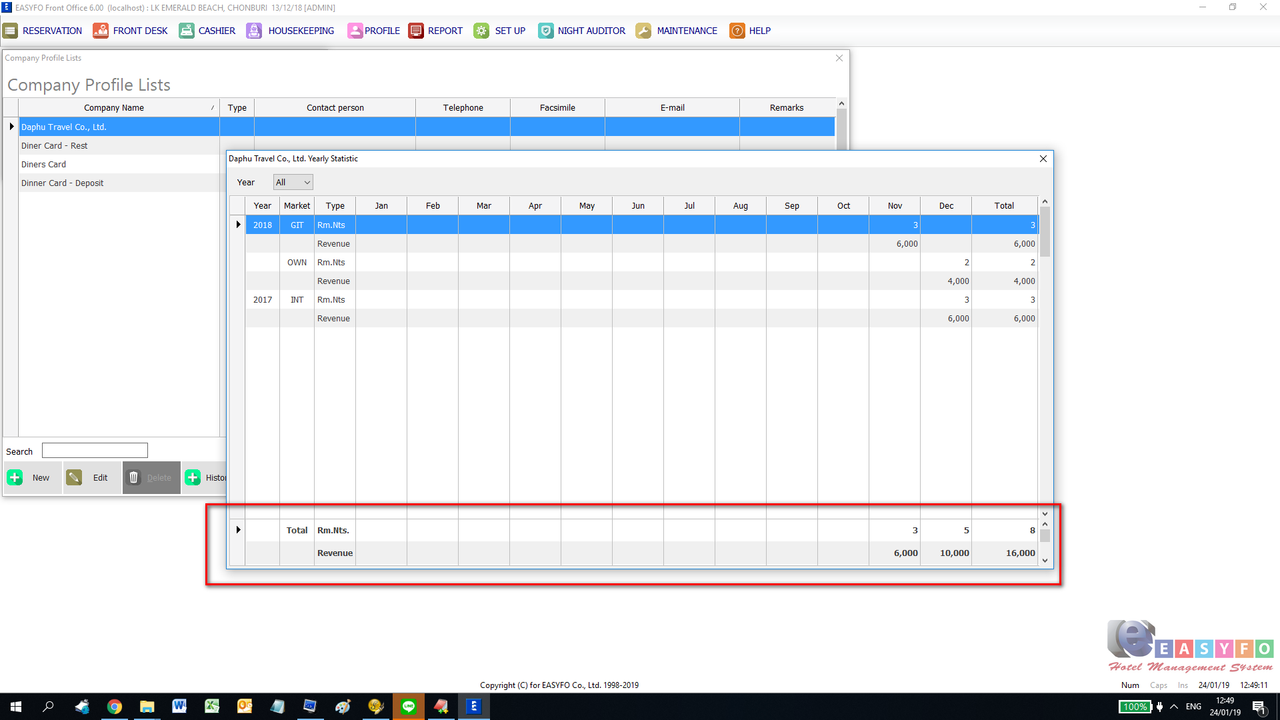This screenshot has height=720, width=1280.
Task: Open the PROFILE menu
Action: point(374,31)
